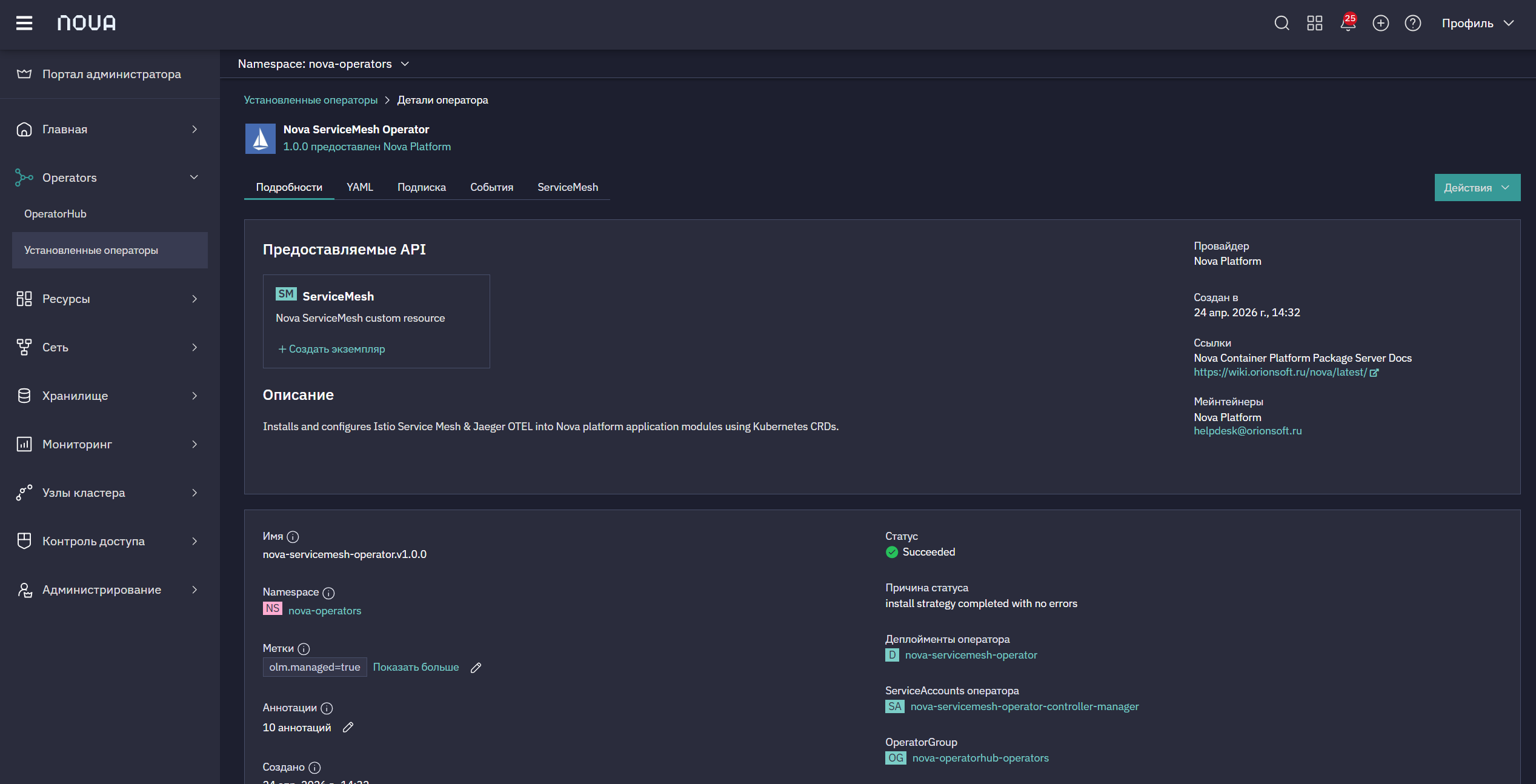Click info icon next to Аннотации
Viewport: 1536px width, 784px height.
pos(327,708)
